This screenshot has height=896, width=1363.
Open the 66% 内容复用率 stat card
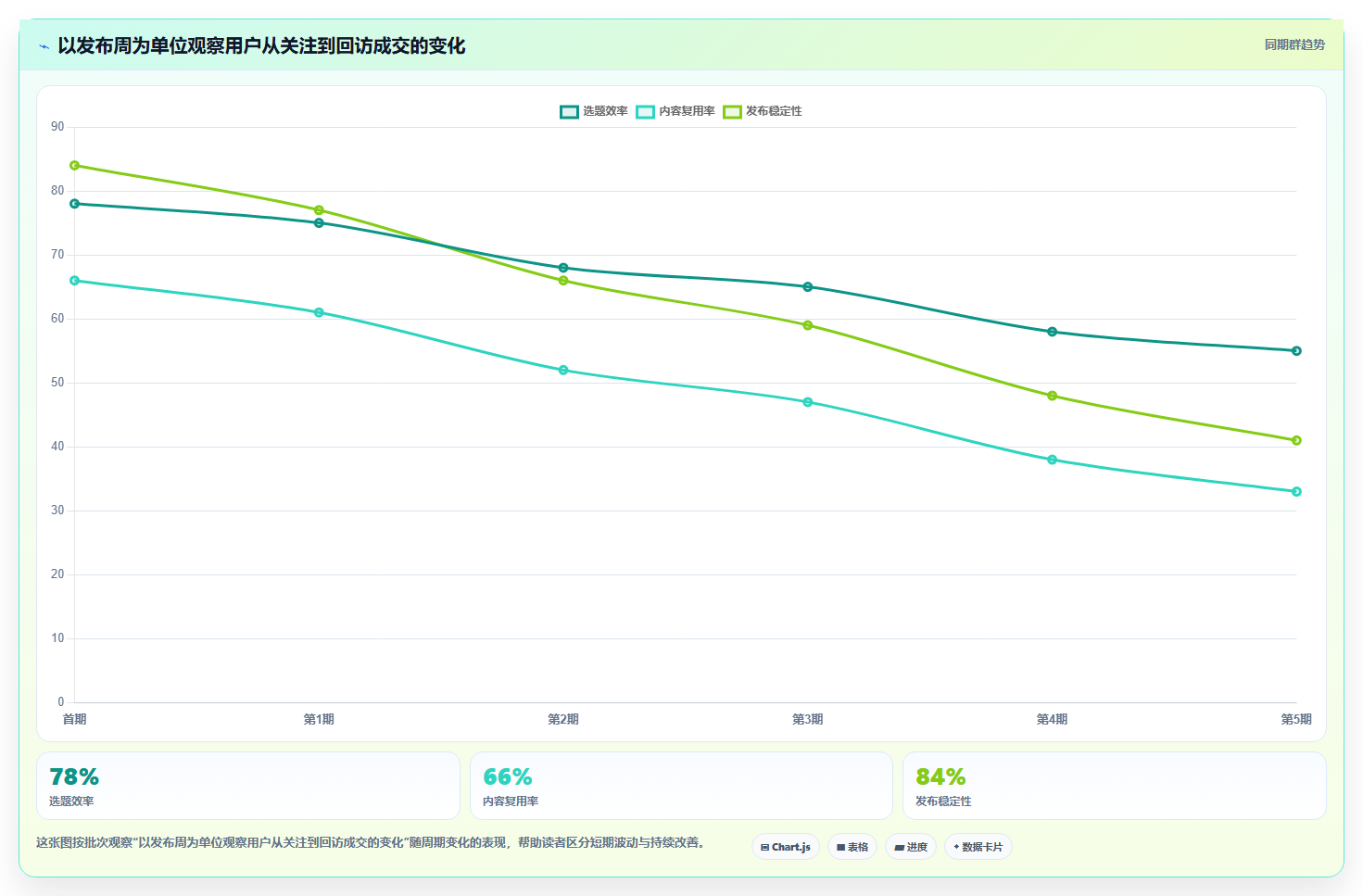click(x=681, y=786)
